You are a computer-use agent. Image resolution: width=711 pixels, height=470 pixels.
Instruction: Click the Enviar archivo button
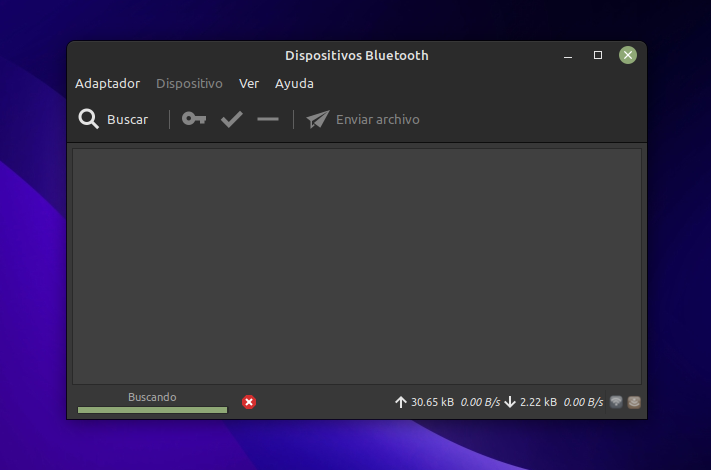pos(363,119)
